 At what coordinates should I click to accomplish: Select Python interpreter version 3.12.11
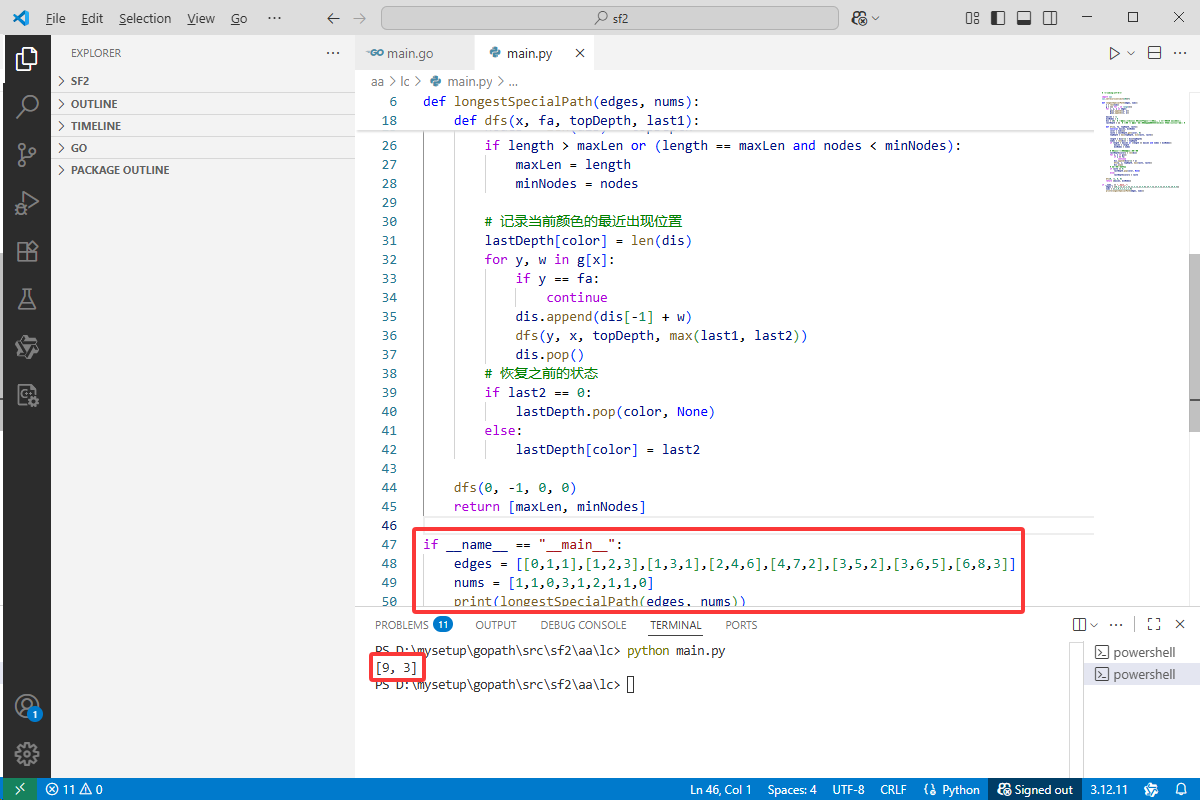pos(1109,789)
